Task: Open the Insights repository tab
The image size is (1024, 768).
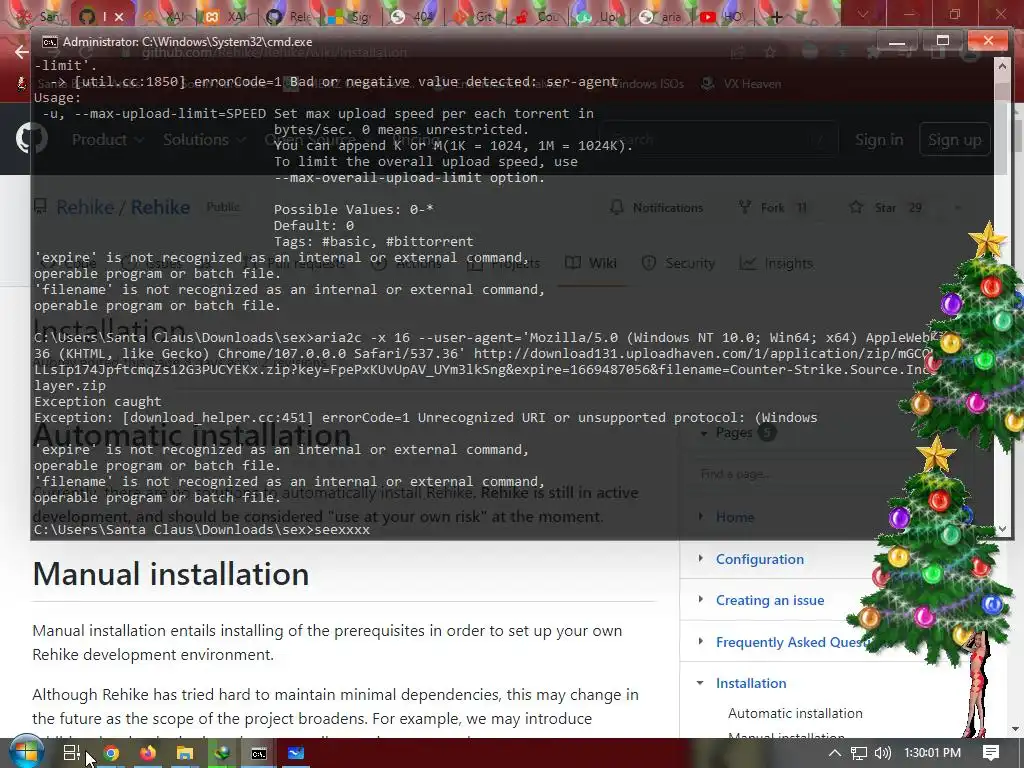Action: click(x=776, y=263)
